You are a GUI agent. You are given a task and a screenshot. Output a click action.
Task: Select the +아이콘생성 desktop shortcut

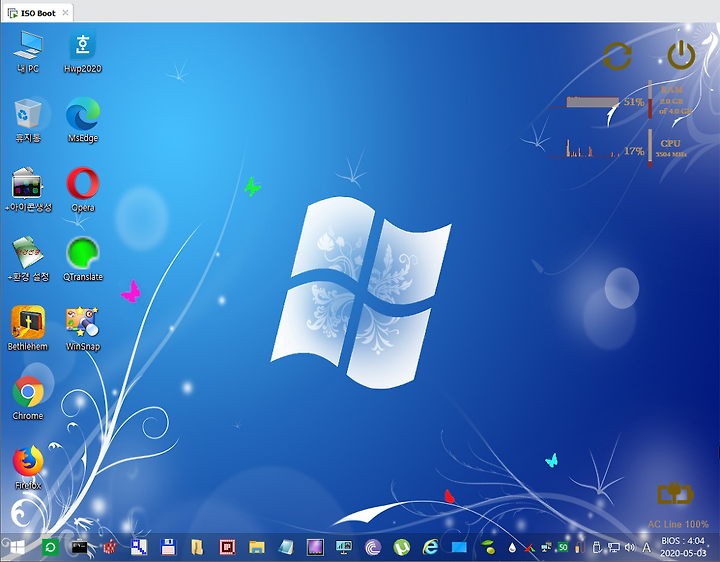click(x=28, y=190)
